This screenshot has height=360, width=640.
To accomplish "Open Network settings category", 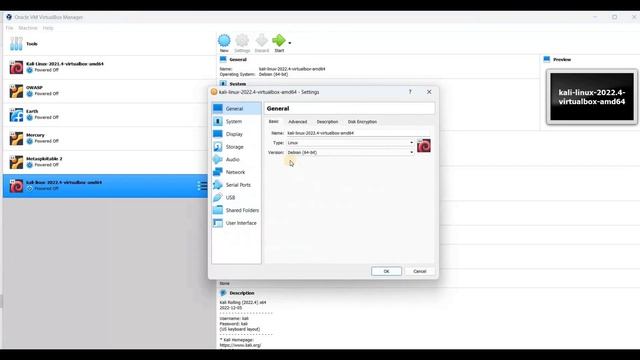I will [236, 172].
